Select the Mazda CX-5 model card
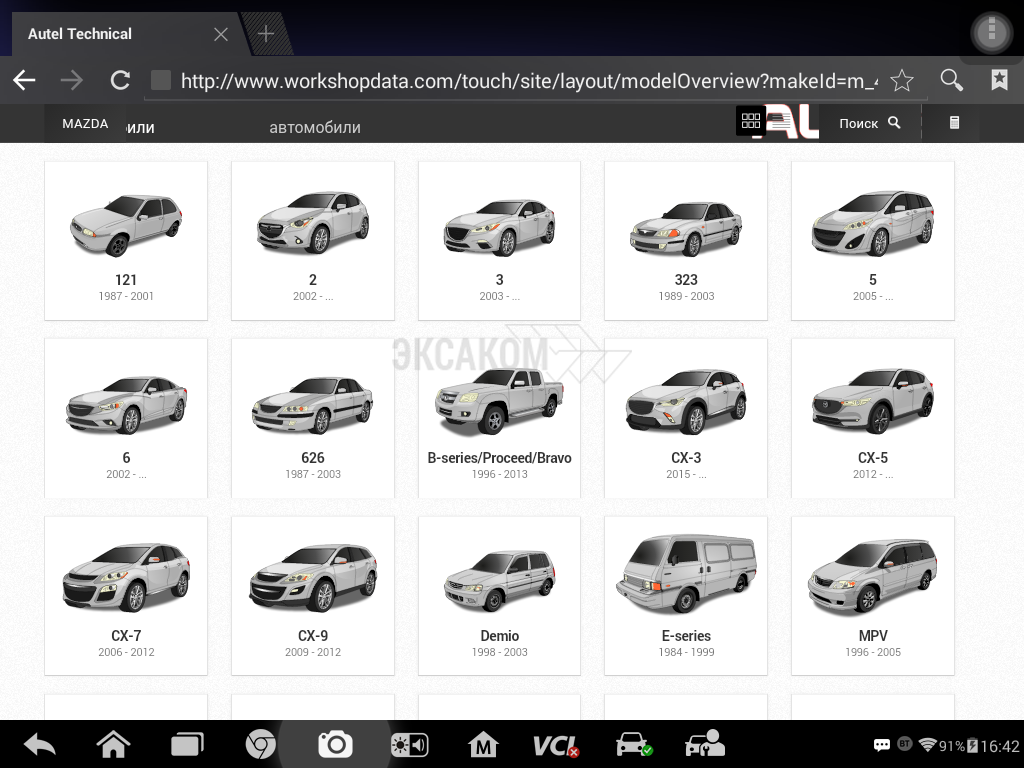1024x768 pixels. point(872,418)
